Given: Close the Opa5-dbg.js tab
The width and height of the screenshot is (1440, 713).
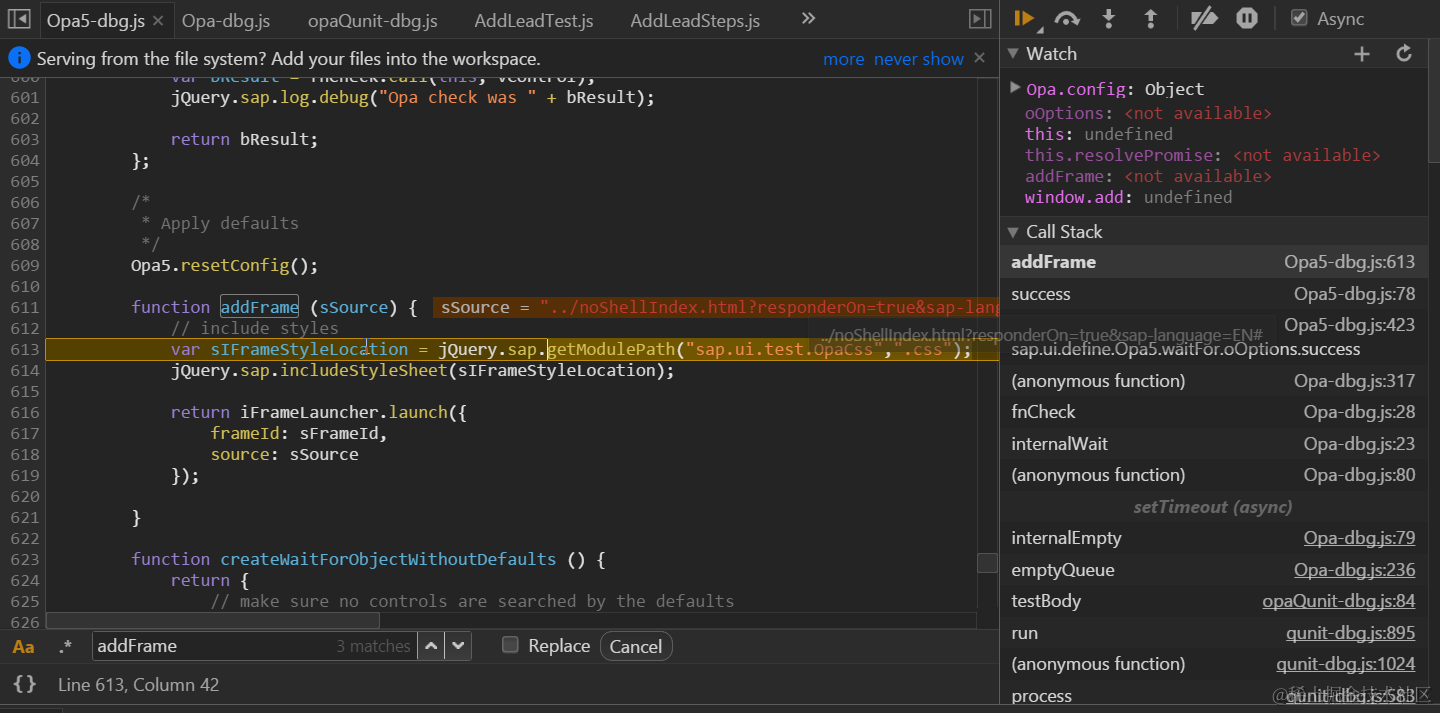Looking at the screenshot, I should 158,20.
